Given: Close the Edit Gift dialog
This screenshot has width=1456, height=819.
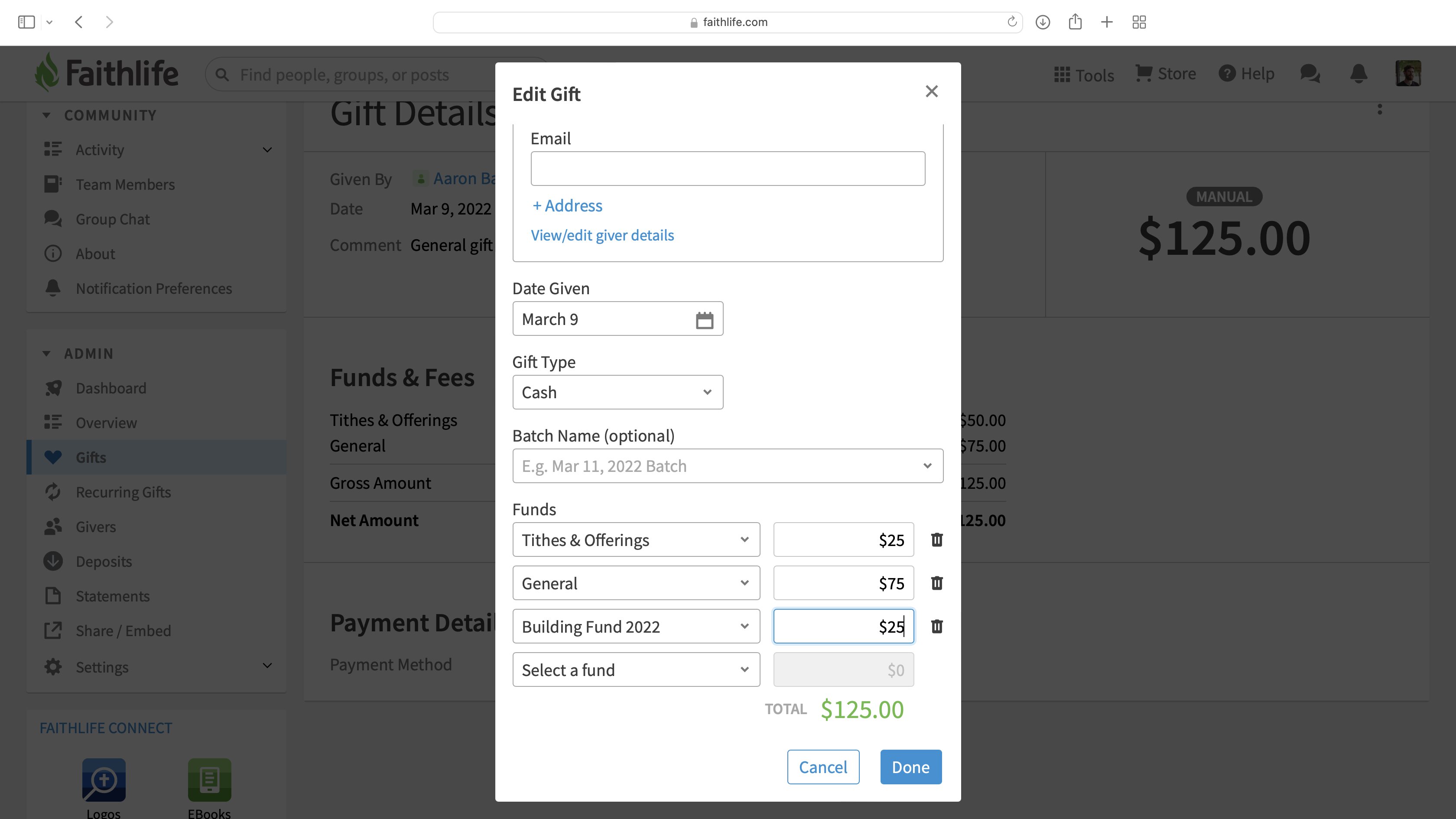Looking at the screenshot, I should pos(932,91).
